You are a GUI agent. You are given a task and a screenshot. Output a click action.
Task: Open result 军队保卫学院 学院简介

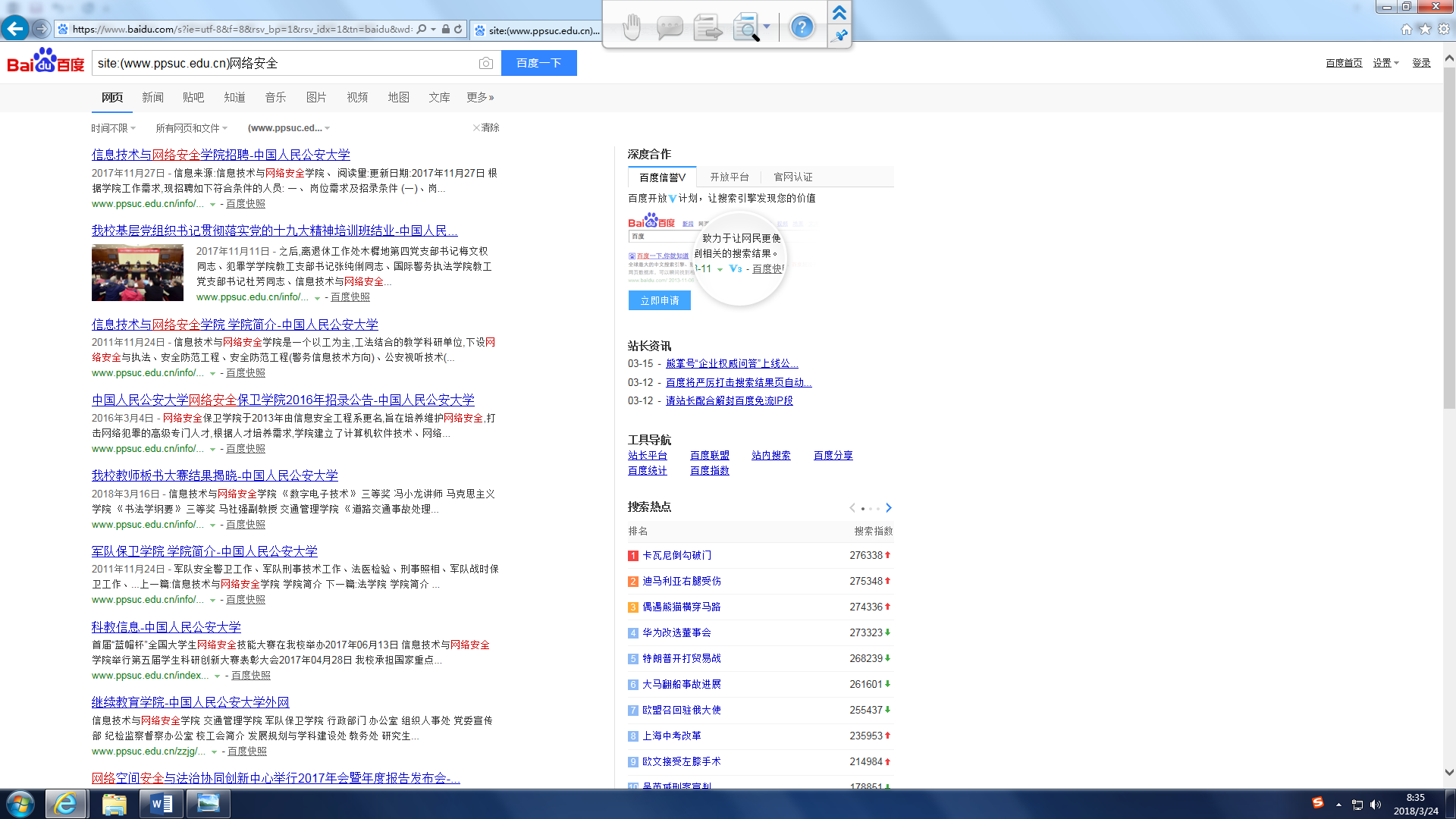[205, 551]
